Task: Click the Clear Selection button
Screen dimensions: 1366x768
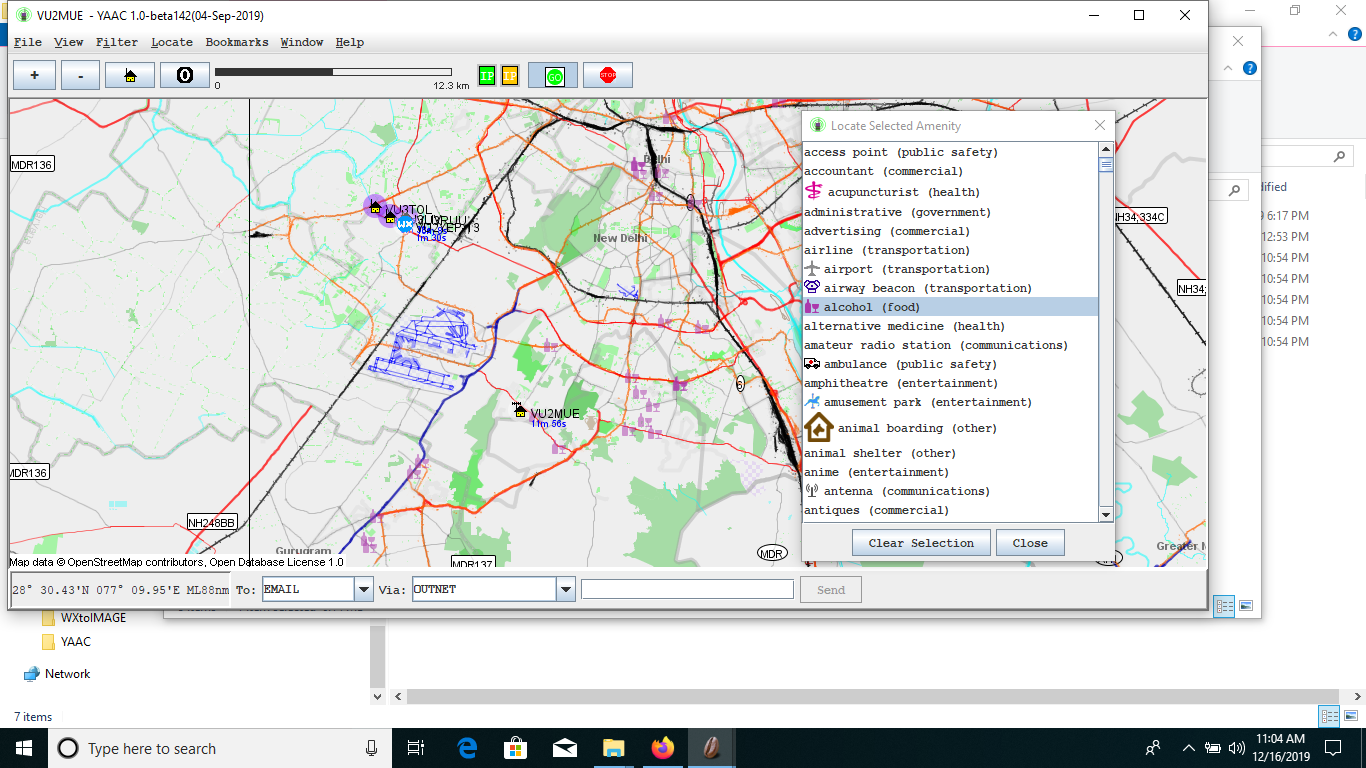Action: (x=921, y=543)
